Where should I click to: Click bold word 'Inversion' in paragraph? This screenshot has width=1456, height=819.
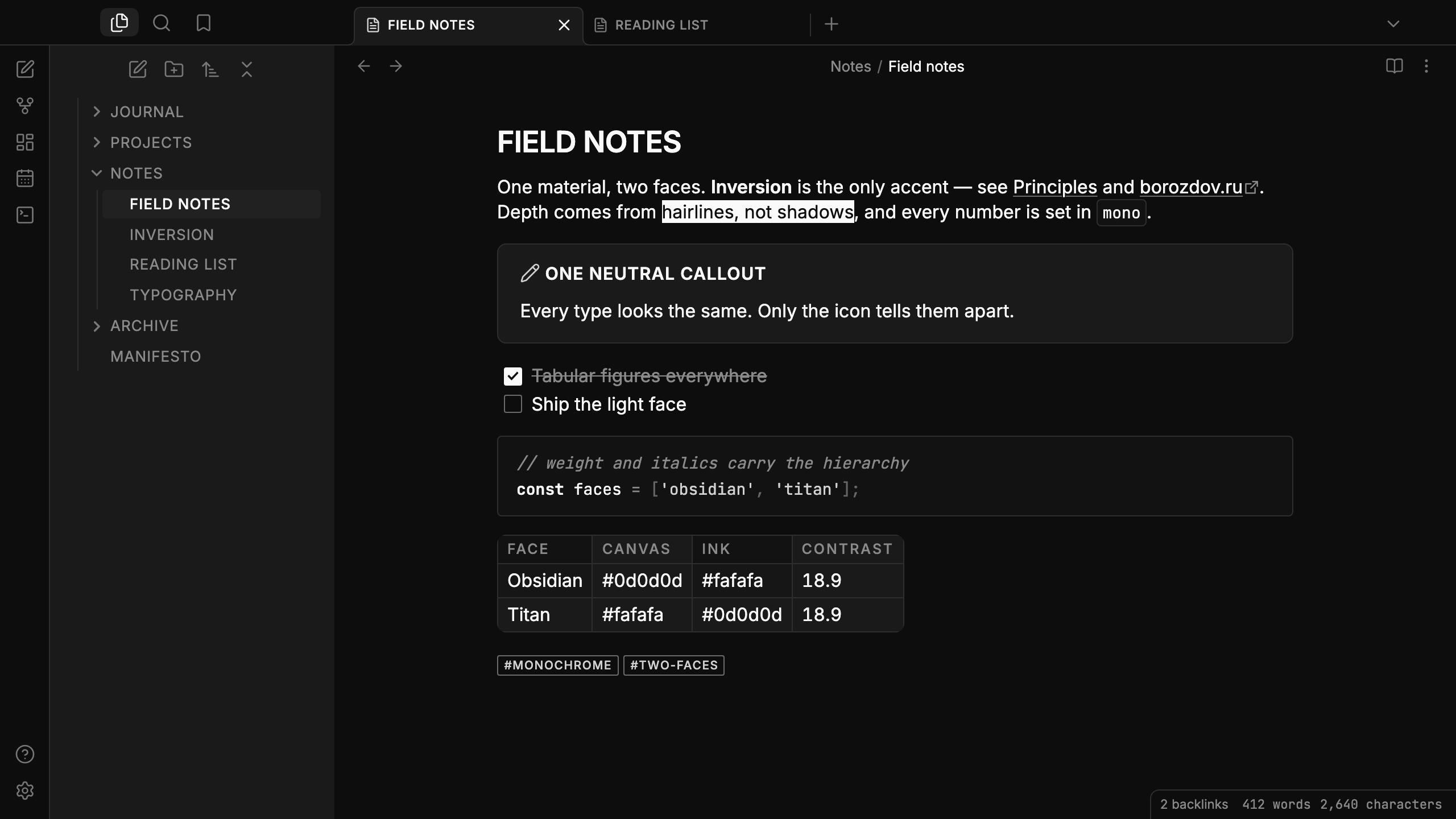pyautogui.click(x=751, y=187)
